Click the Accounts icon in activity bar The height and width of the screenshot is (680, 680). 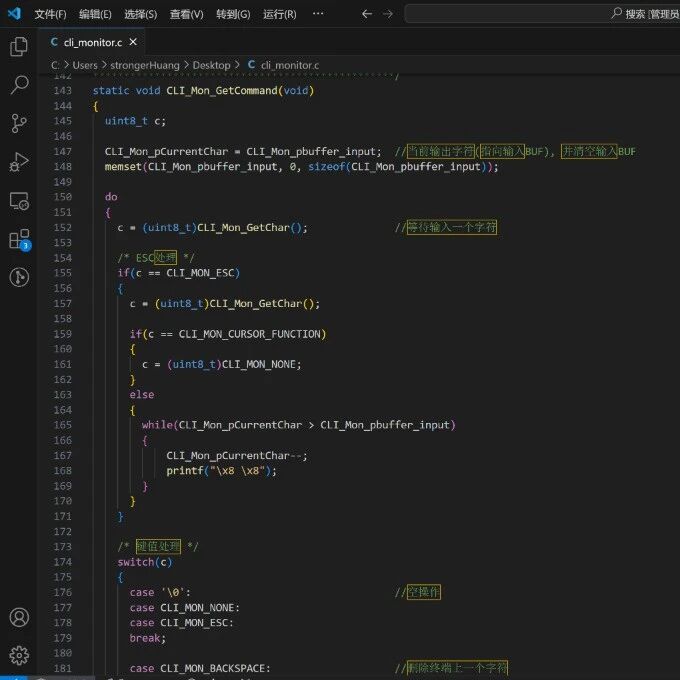(18, 617)
